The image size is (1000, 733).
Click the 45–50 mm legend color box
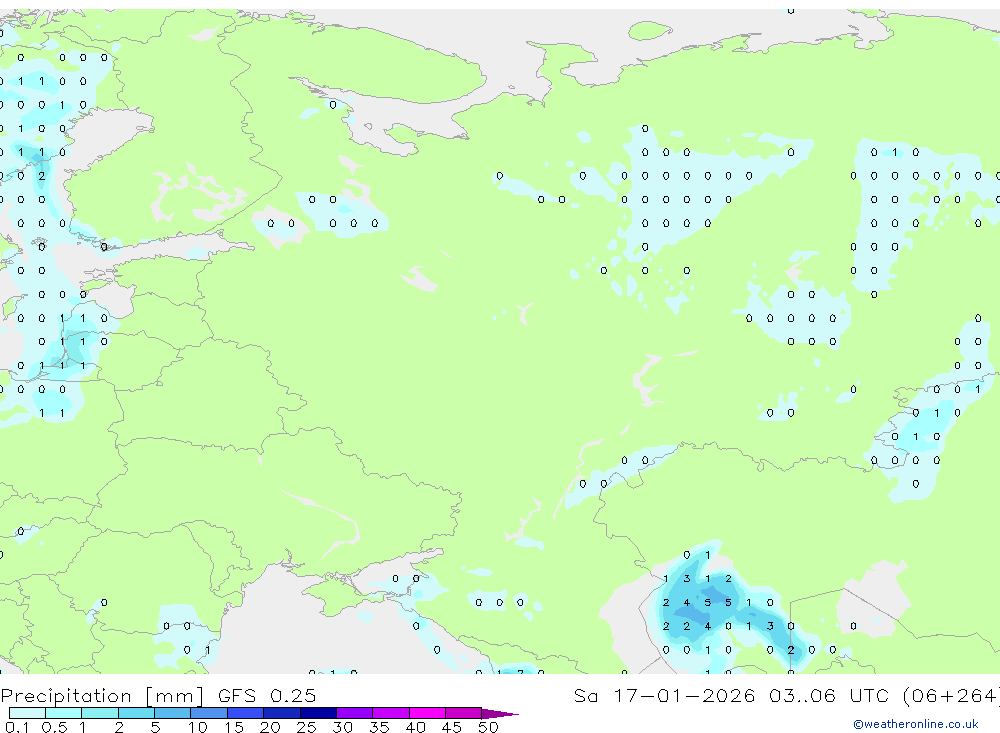(x=464, y=713)
